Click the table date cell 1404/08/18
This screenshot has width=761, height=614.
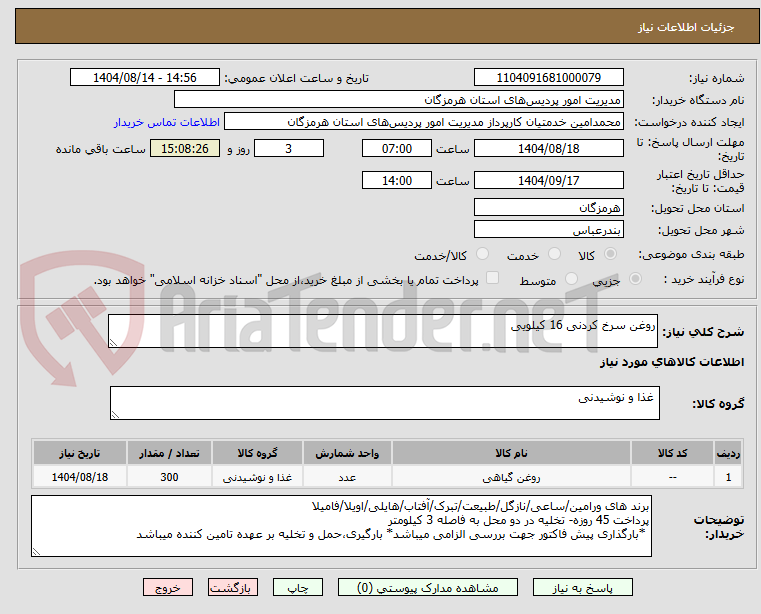(x=80, y=477)
